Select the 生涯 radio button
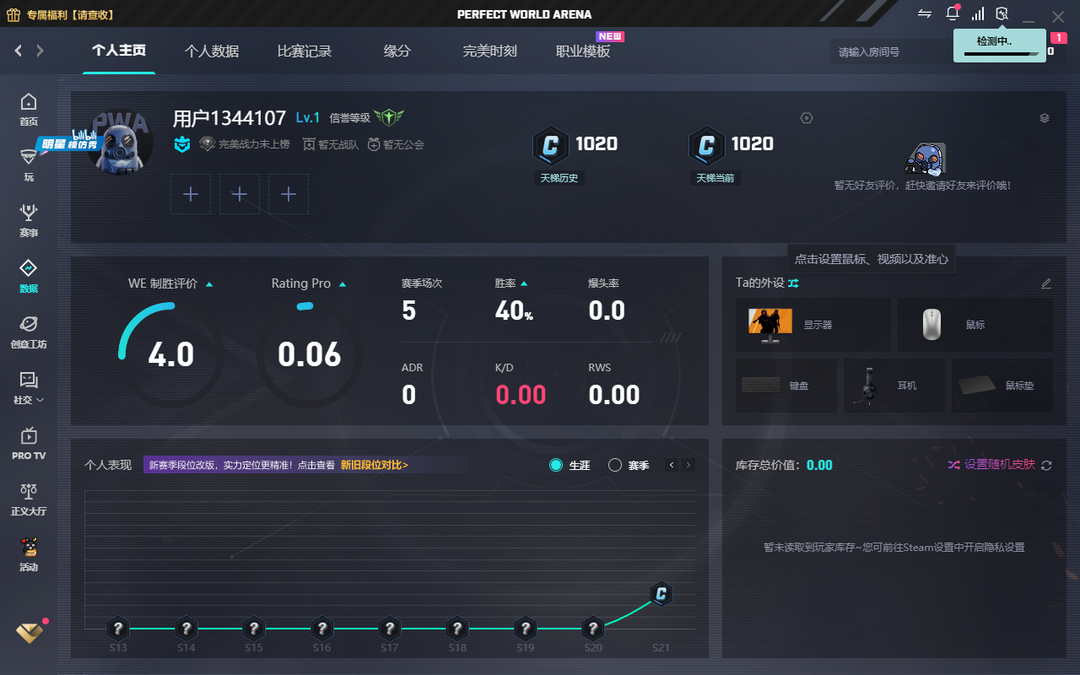 click(556, 465)
